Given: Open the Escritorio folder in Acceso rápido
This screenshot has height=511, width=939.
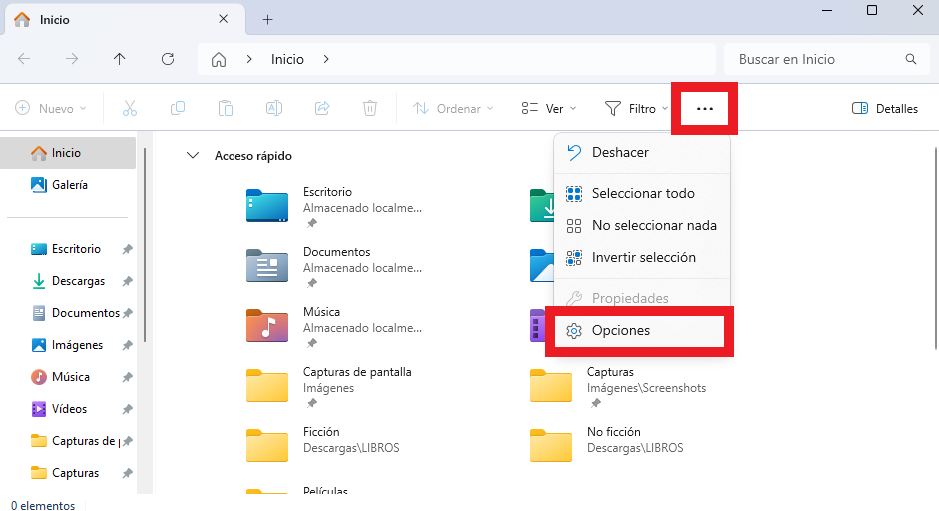Looking at the screenshot, I should click(x=267, y=206).
